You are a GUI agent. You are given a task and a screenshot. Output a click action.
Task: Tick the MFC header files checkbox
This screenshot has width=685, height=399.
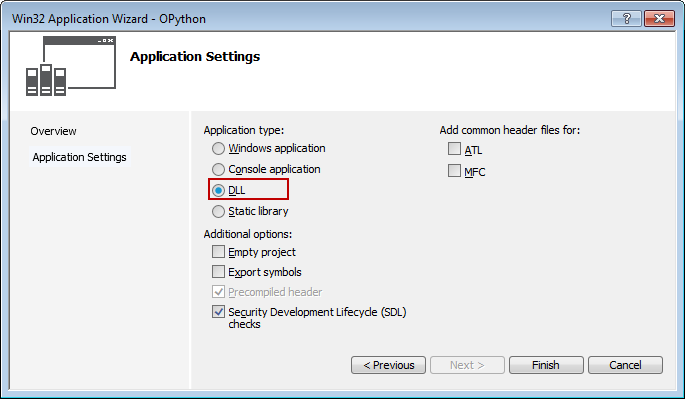click(454, 170)
